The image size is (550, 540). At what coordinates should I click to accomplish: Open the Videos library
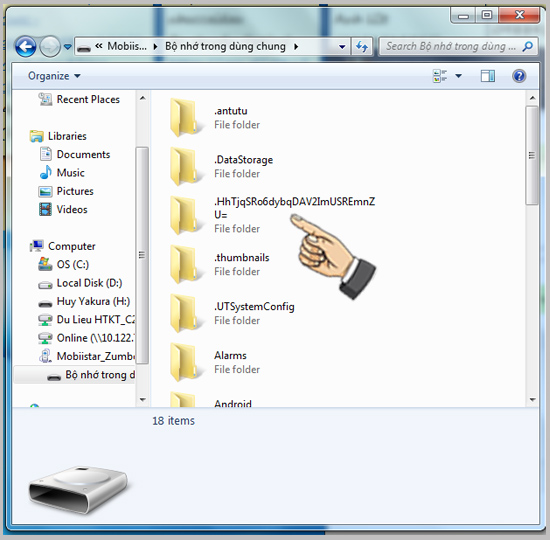pyautogui.click(x=72, y=209)
